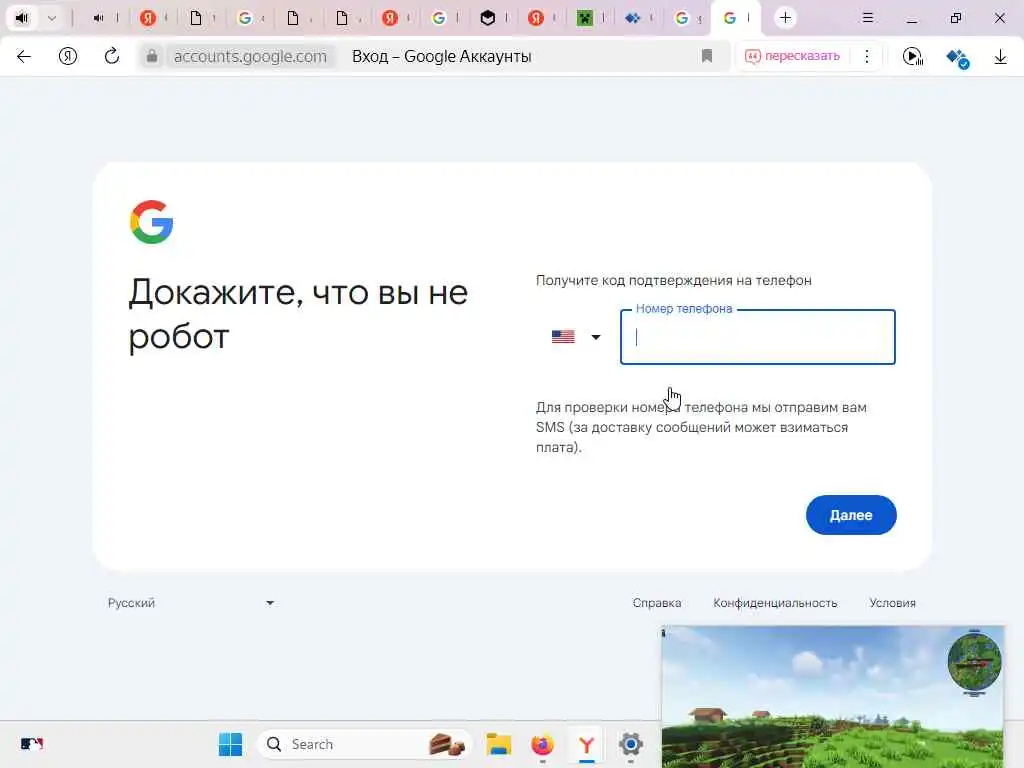Open the Конфиденциальность link

point(775,603)
